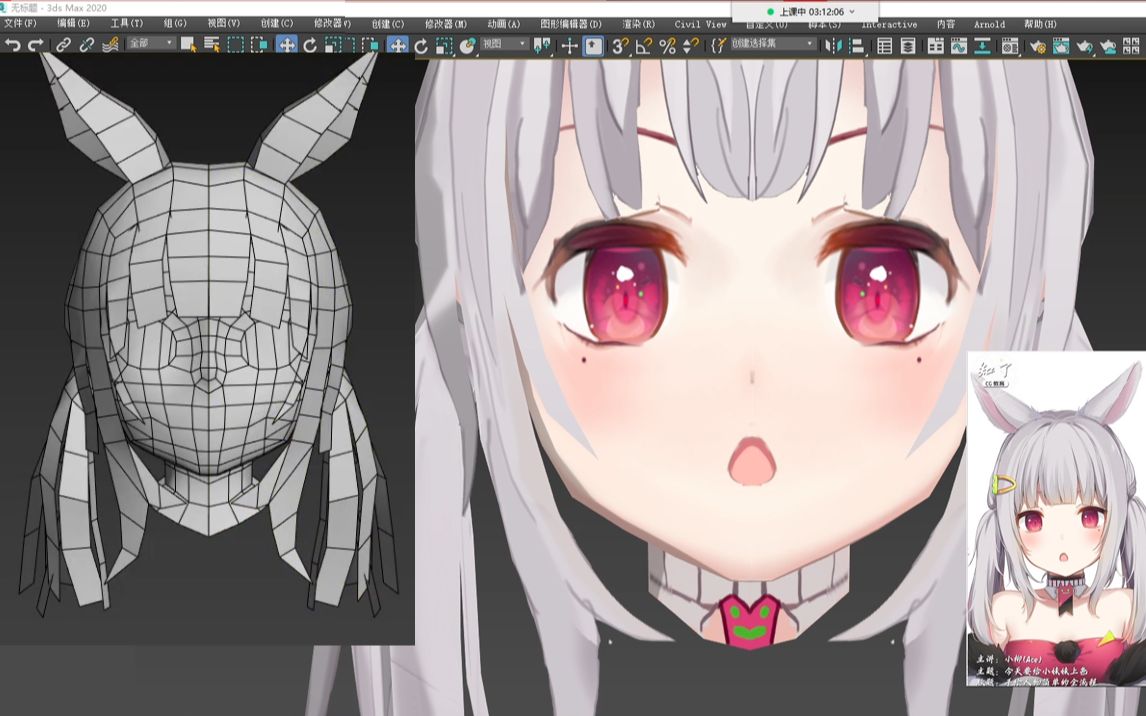Activate the Select and Link tool
Viewport: 1146px width, 716px height.
coord(64,45)
